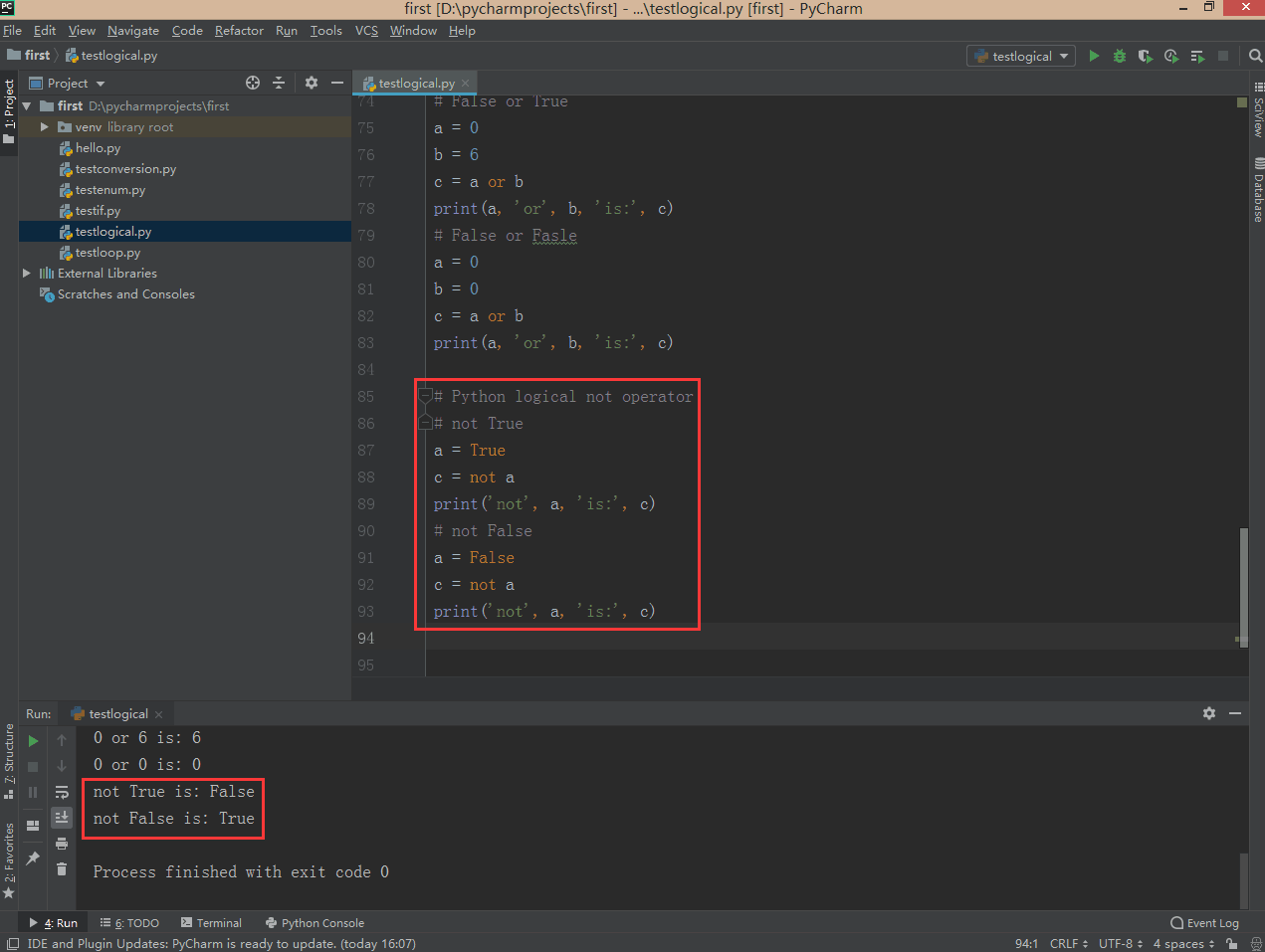Click the 94:1 line position indicator
This screenshot has width=1265, height=952.
pos(1026,943)
